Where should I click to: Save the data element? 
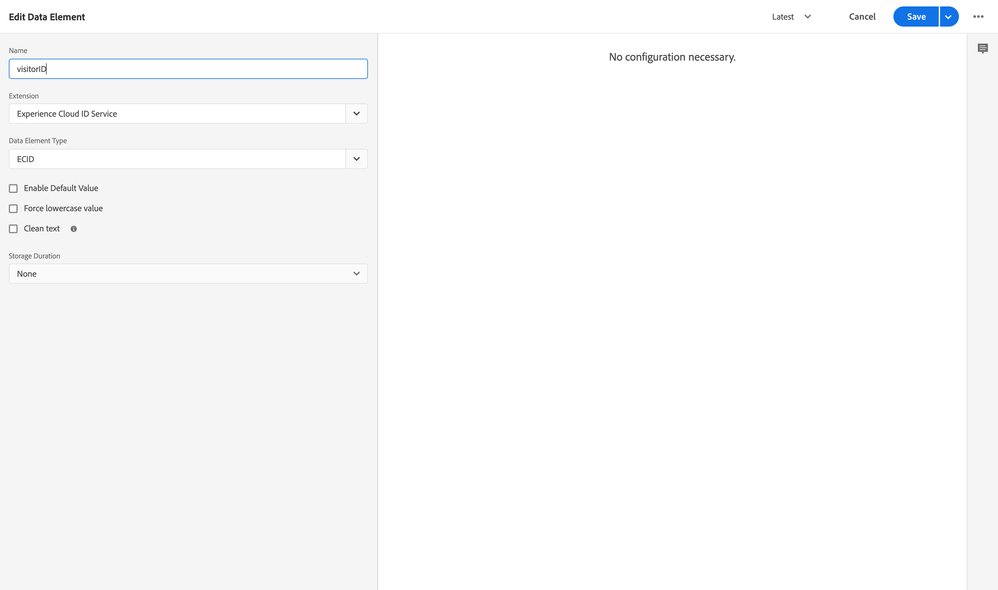pos(915,17)
